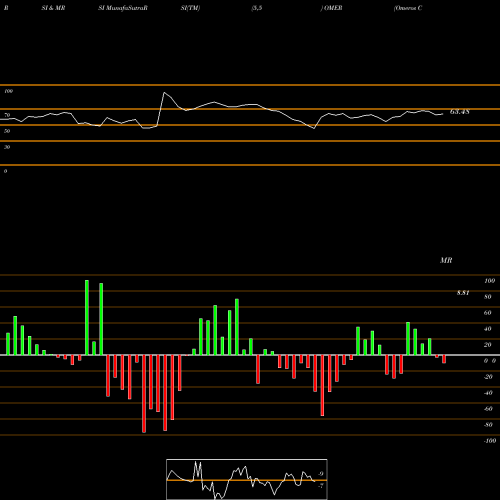Click the MR axis label 60
Screen dimensions: 500x500
click(488, 313)
